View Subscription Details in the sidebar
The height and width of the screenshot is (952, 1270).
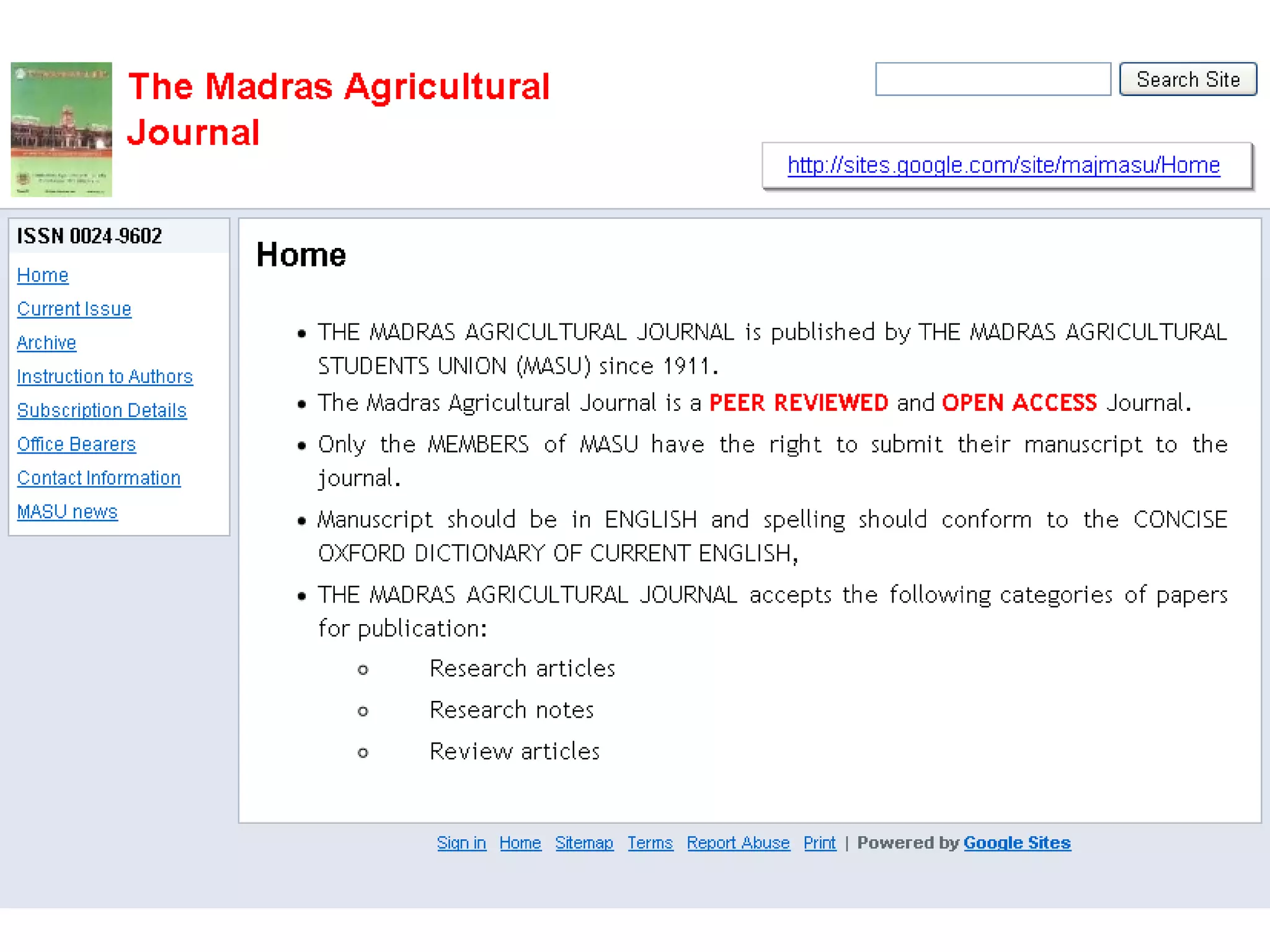point(102,410)
